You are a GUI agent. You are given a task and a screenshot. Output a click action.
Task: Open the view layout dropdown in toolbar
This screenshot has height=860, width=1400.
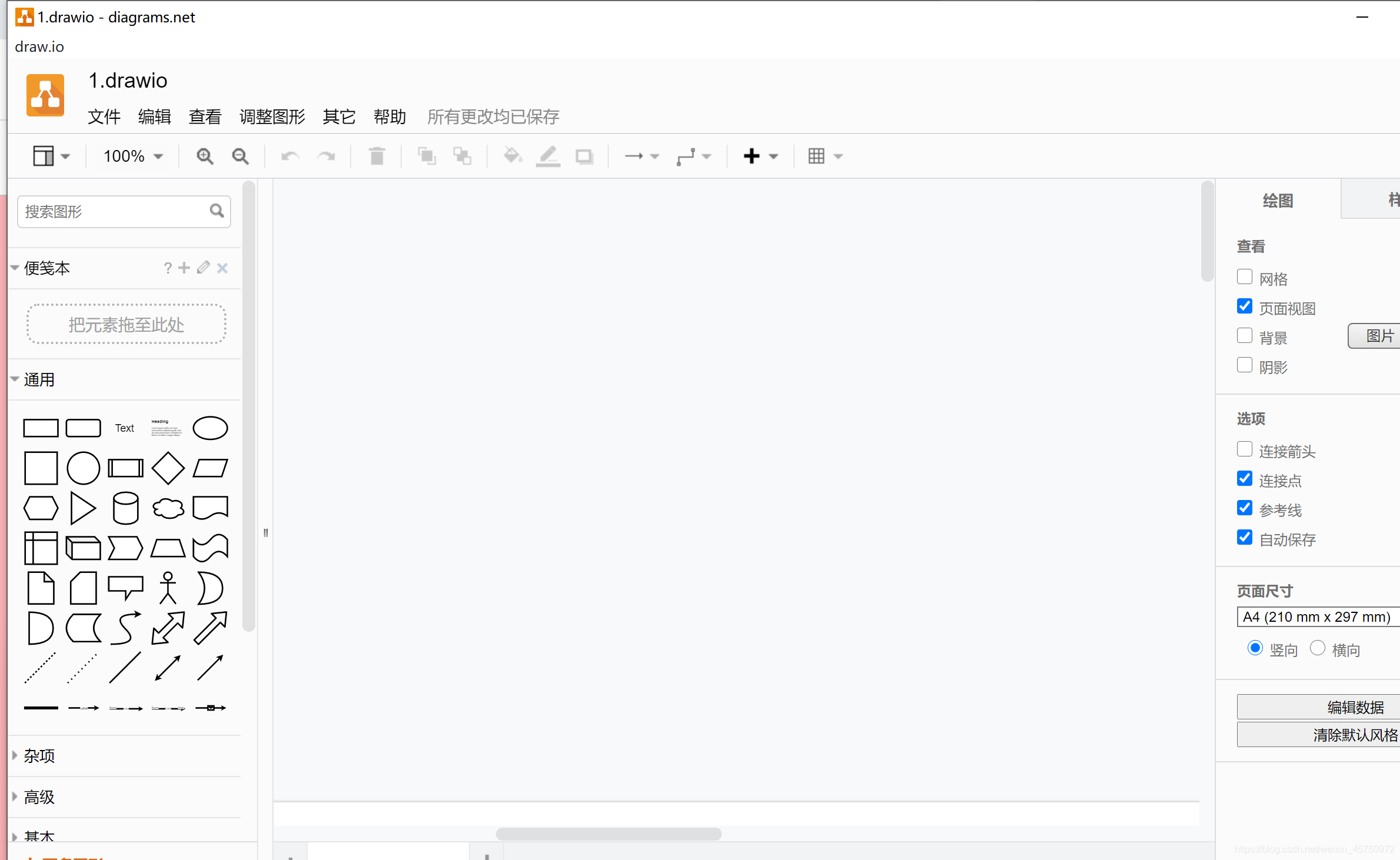point(51,156)
